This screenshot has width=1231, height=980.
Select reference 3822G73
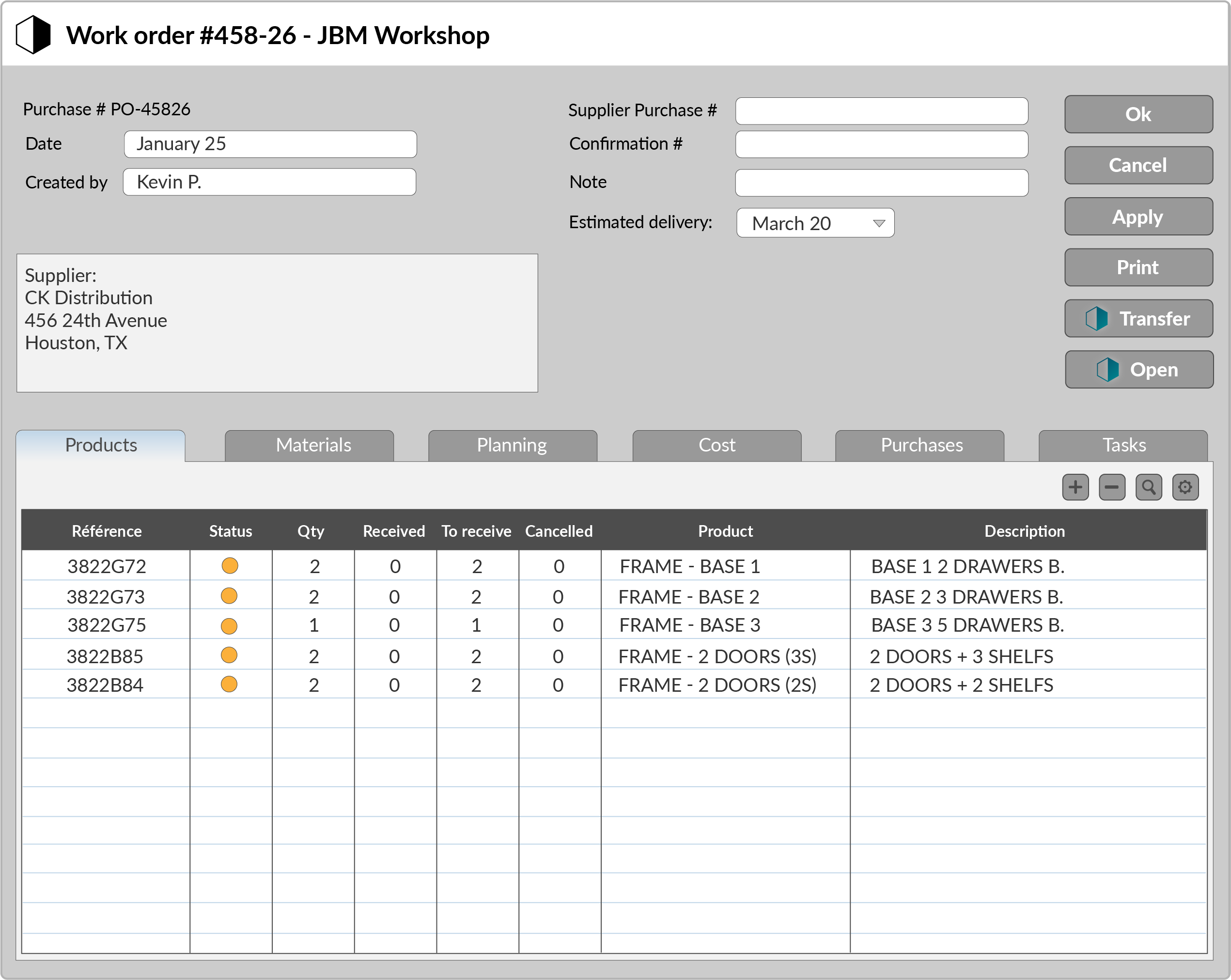pos(106,597)
